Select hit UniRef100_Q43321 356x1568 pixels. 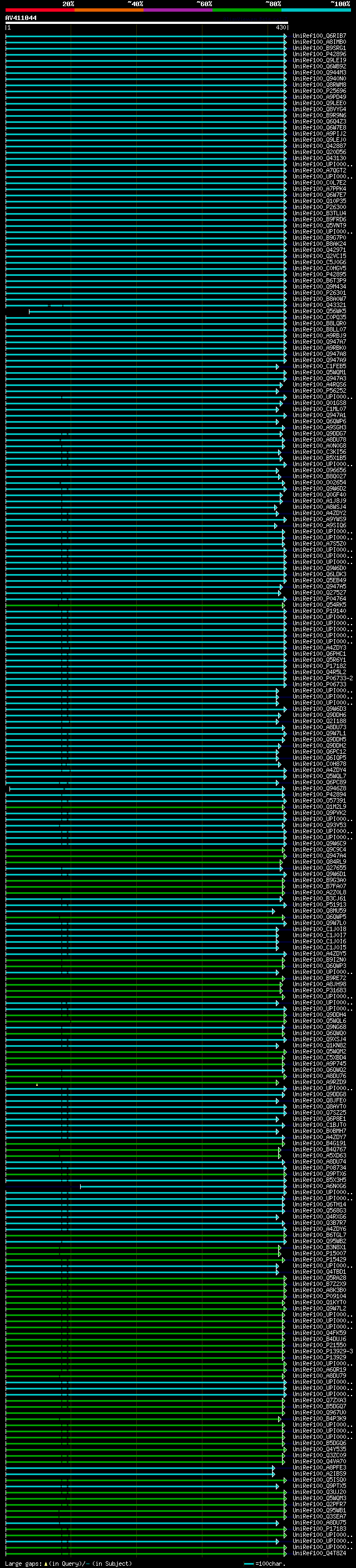pyautogui.click(x=319, y=305)
